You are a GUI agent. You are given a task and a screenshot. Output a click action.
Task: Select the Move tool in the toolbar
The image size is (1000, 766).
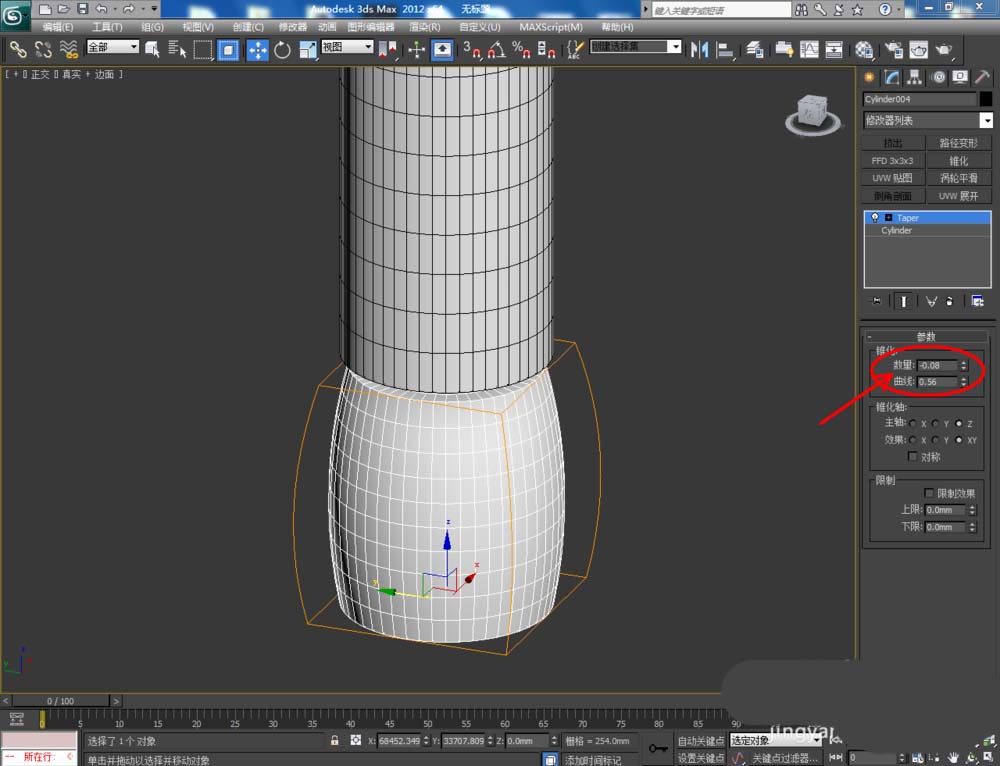pyautogui.click(x=257, y=49)
